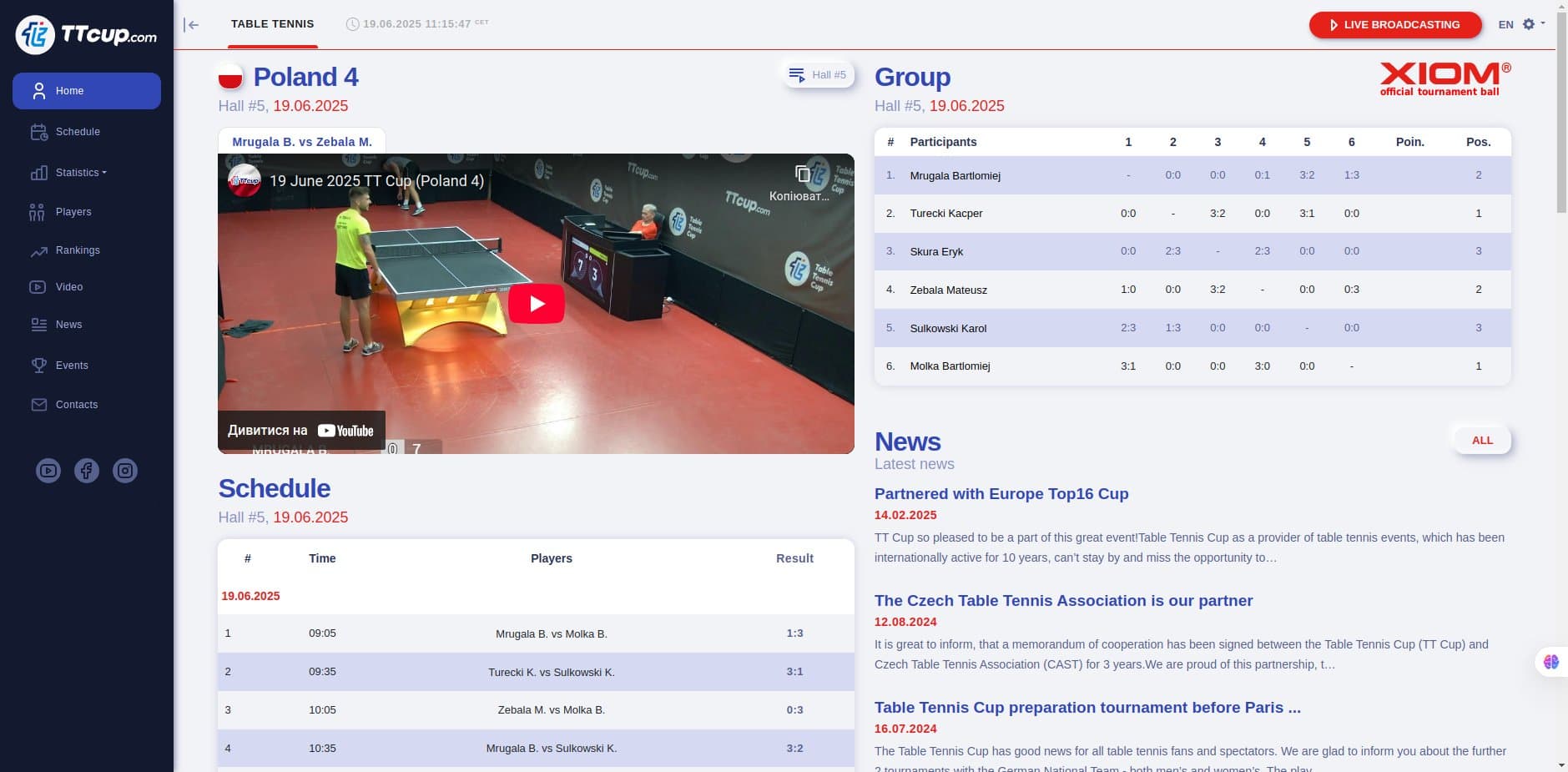The width and height of the screenshot is (1568, 772).
Task: Open the EN language dropdown
Action: 1505,25
